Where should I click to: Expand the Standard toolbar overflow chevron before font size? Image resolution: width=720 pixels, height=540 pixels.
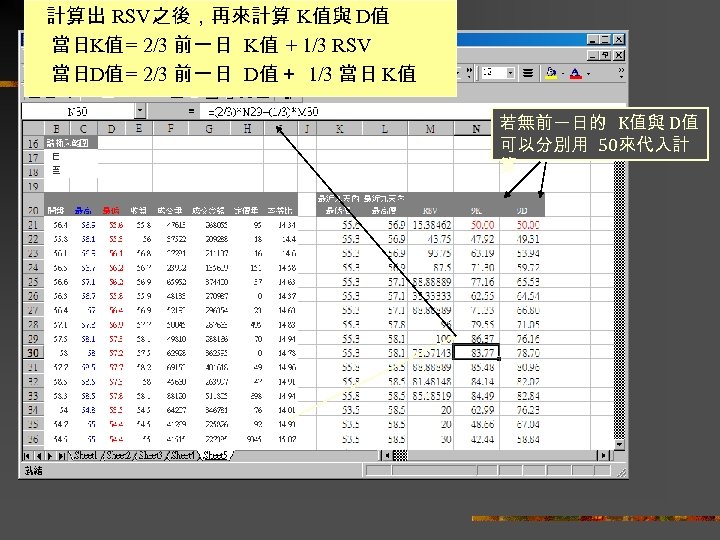(x=469, y=73)
